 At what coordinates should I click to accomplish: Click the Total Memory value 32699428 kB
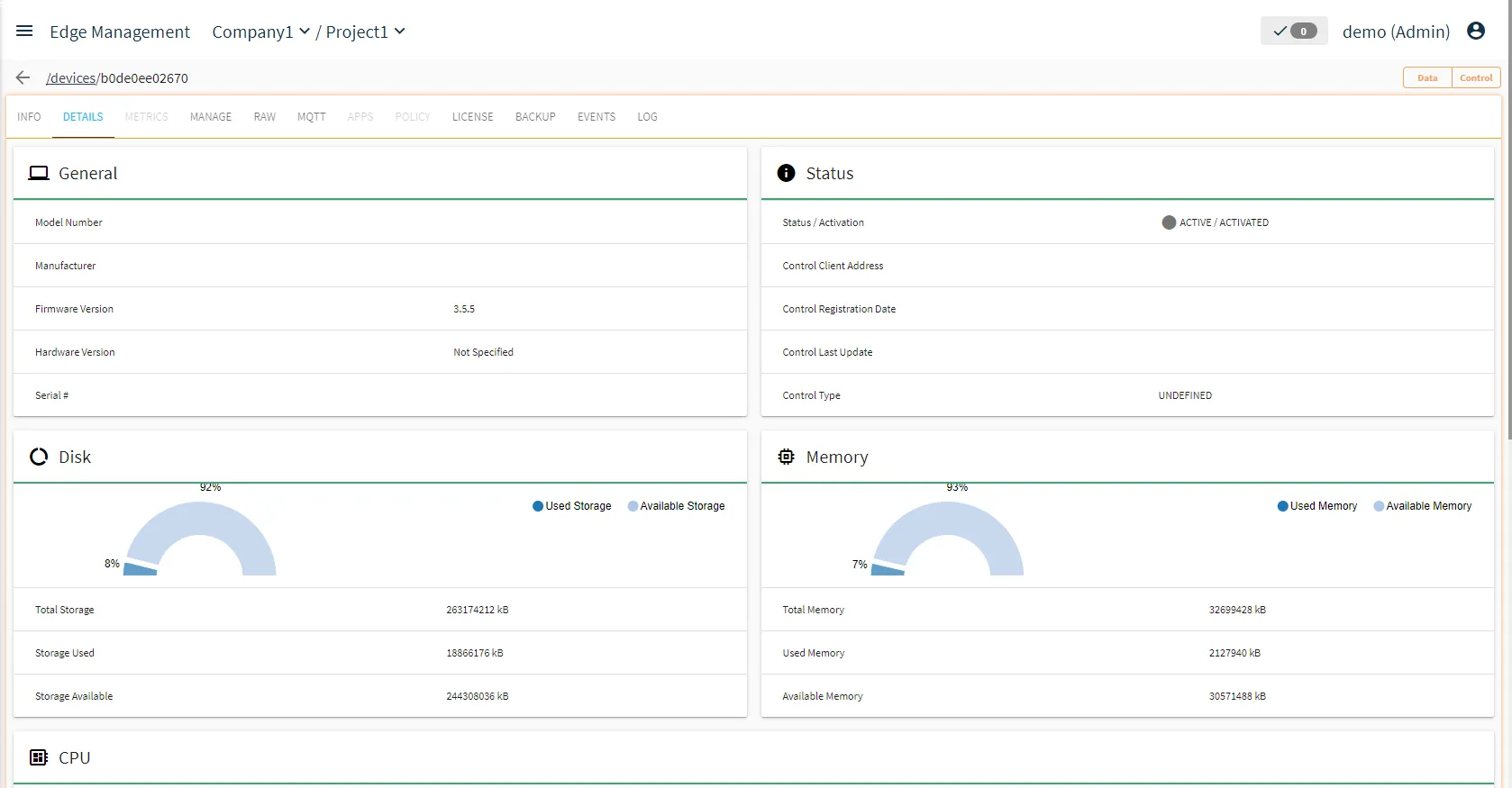1237,610
